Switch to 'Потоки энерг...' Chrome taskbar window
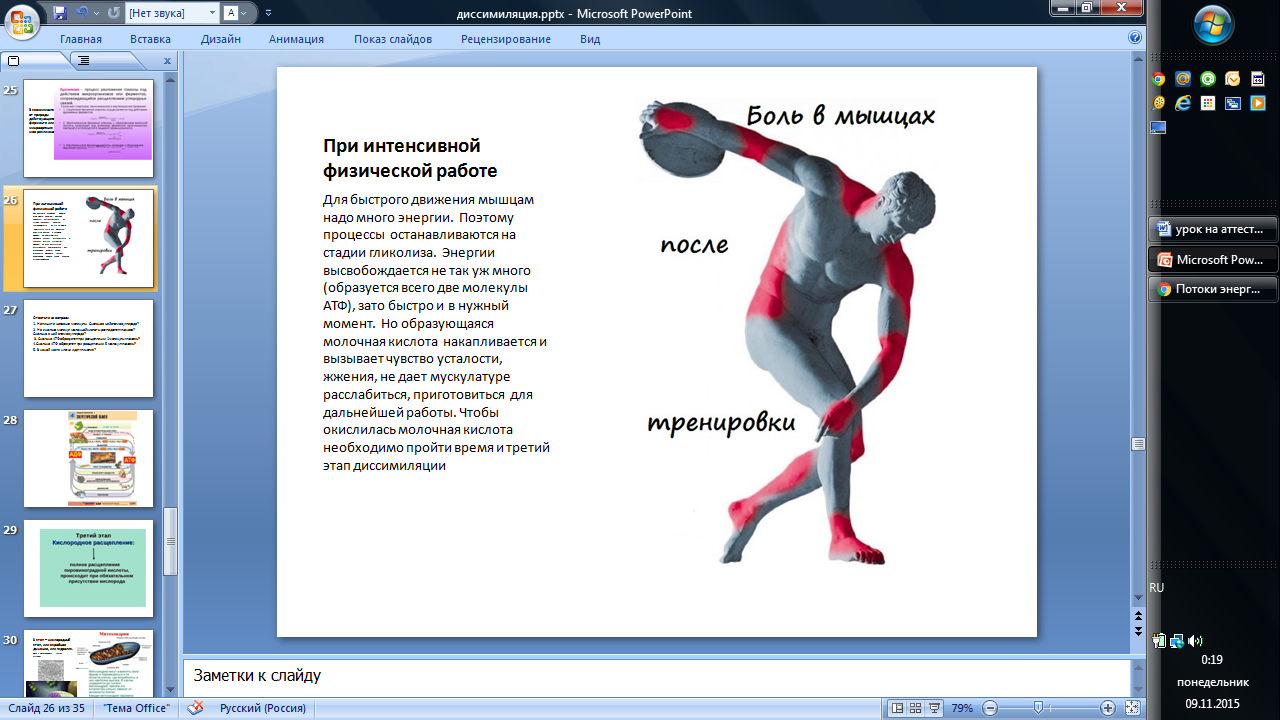 click(1214, 289)
